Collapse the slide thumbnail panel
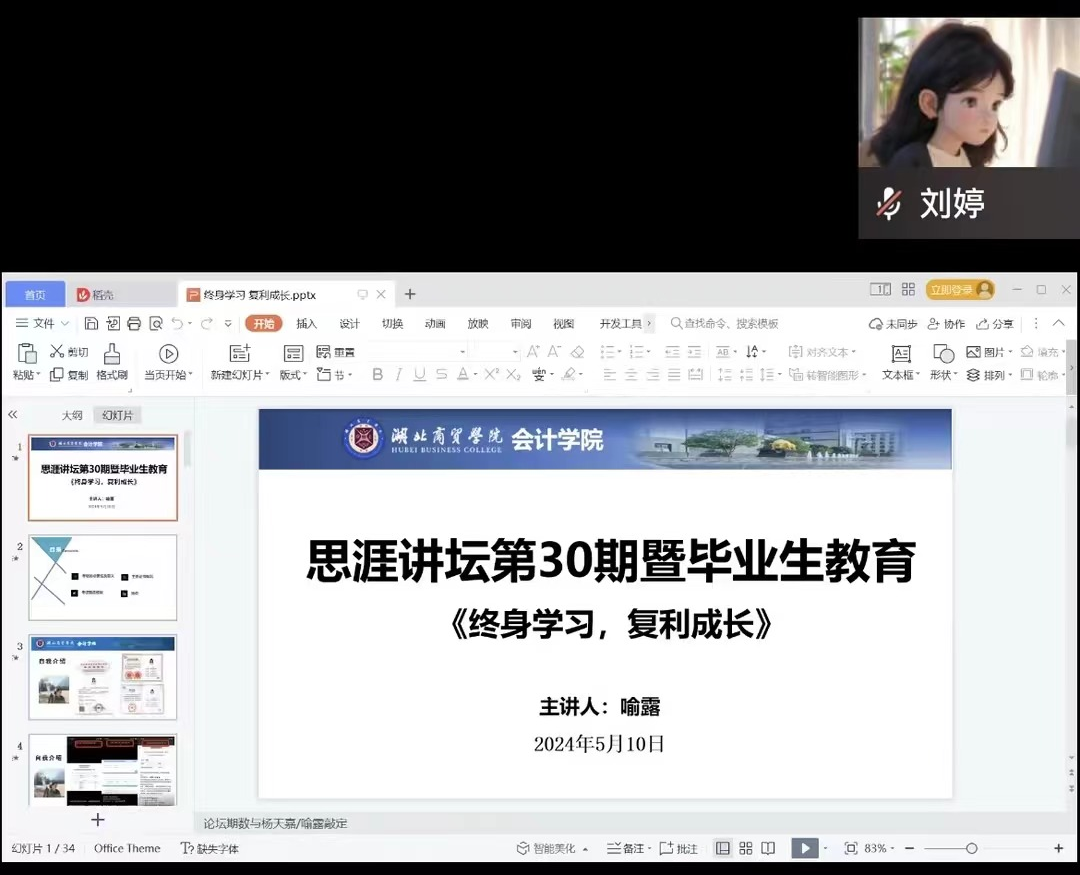Viewport: 1080px width, 875px height. [13, 414]
